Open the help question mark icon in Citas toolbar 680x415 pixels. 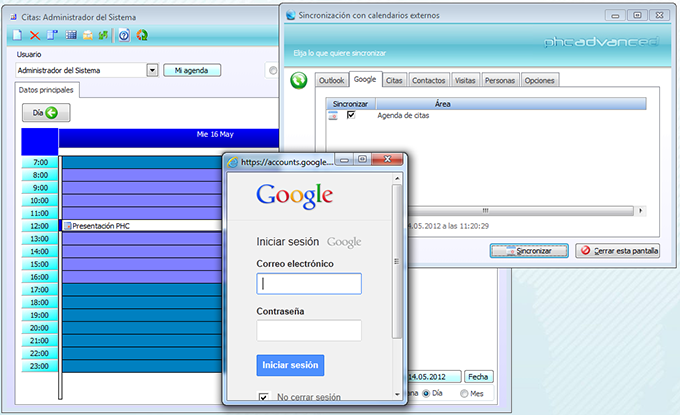(x=124, y=35)
